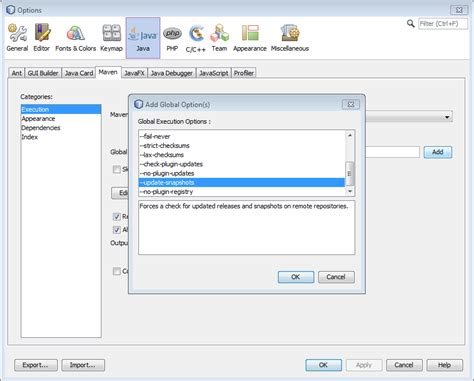
Task: Click Cancel in the Options window
Action: click(404, 365)
